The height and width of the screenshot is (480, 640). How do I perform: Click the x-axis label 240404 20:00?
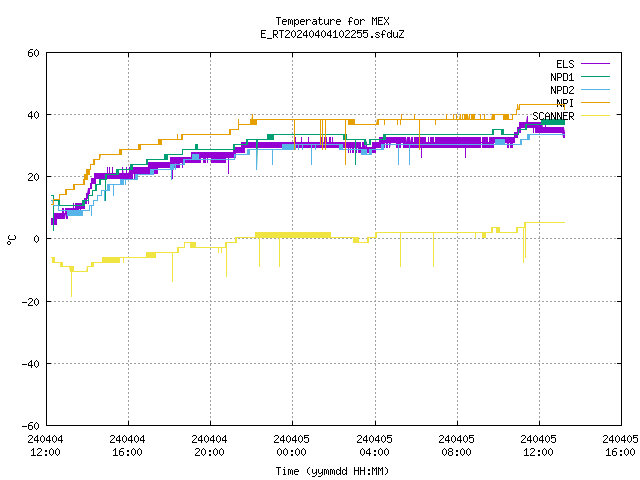[209, 446]
